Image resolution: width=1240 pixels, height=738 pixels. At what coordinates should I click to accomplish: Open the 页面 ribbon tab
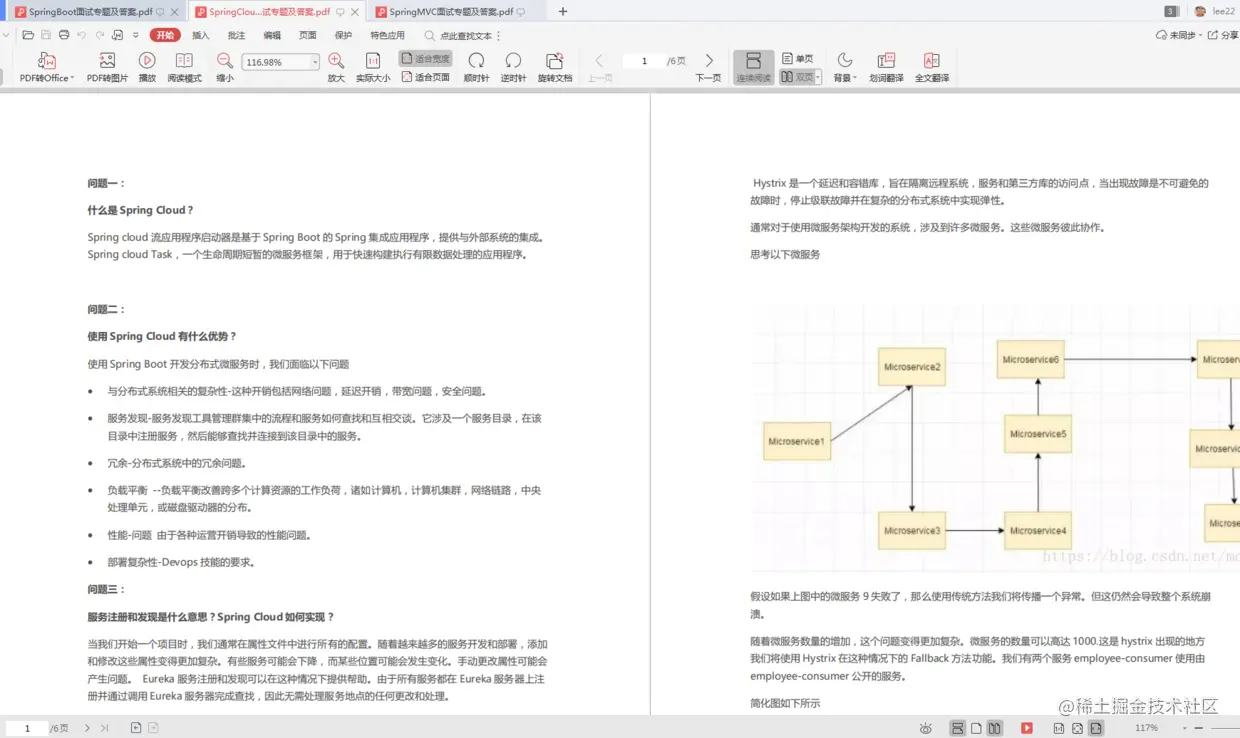click(x=308, y=35)
